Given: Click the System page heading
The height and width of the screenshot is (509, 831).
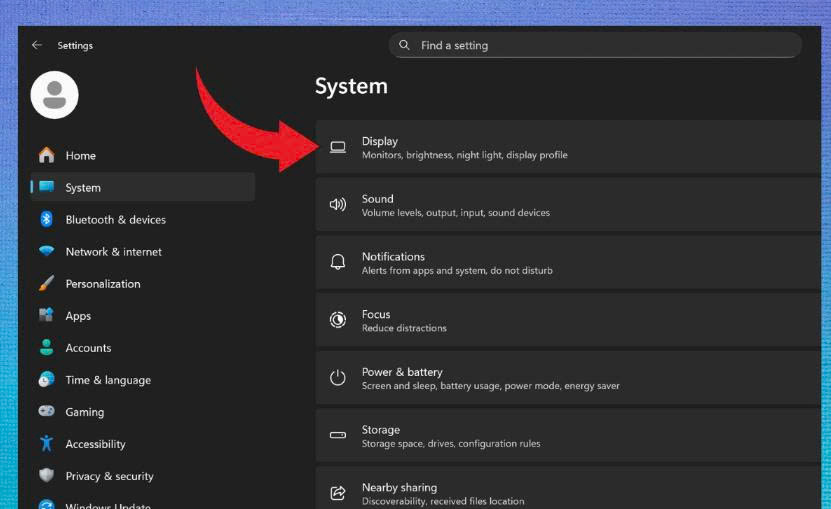Looking at the screenshot, I should point(351,86).
